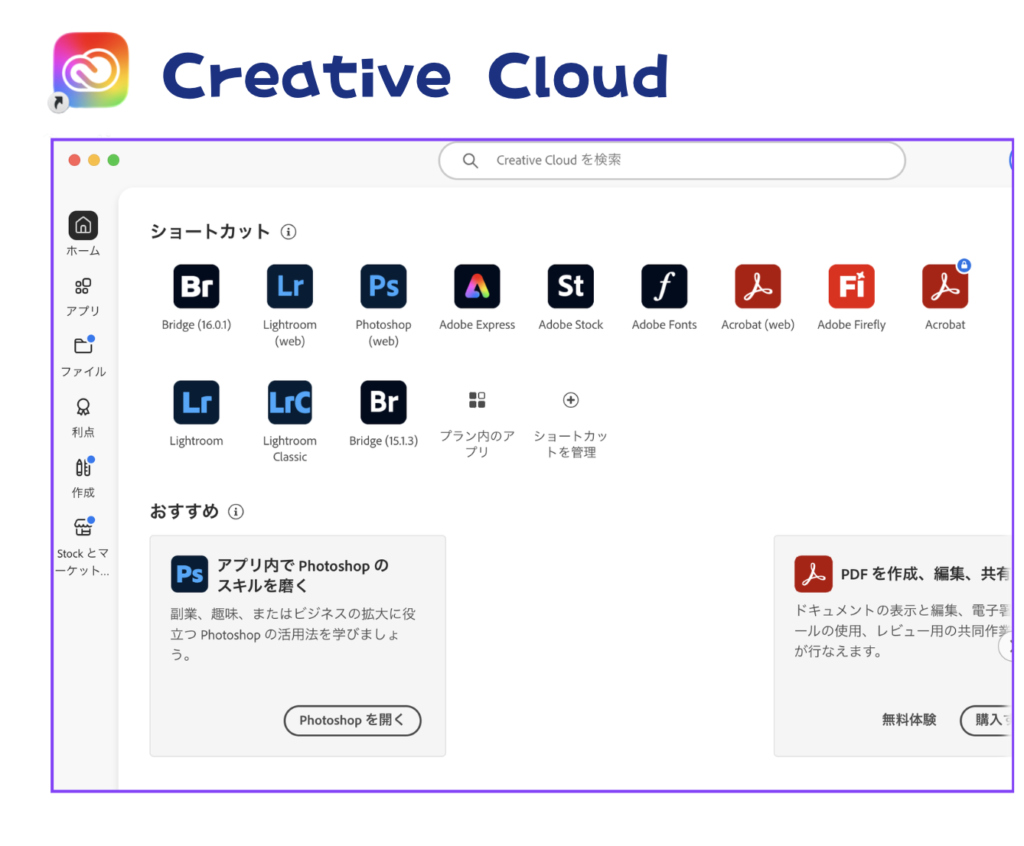Image resolution: width=1024 pixels, height=846 pixels.
Task: Click the 無料体験 link
Action: (909, 720)
